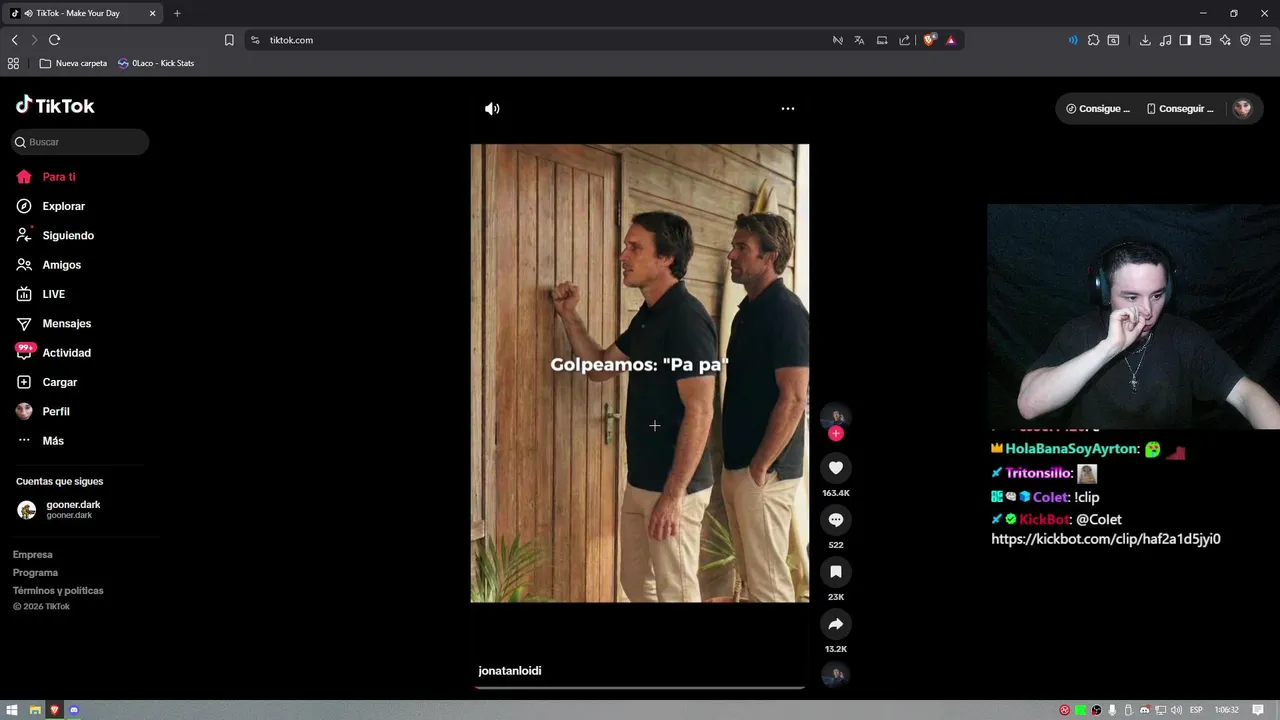The height and width of the screenshot is (720, 1280).
Task: Expand the Programa footer section
Action: [35, 573]
